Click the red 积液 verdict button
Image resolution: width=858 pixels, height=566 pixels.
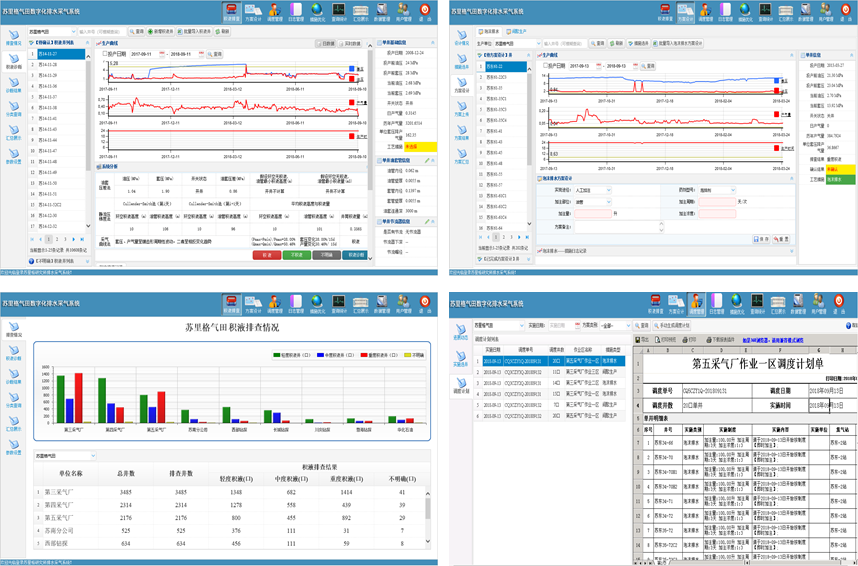coord(267,255)
